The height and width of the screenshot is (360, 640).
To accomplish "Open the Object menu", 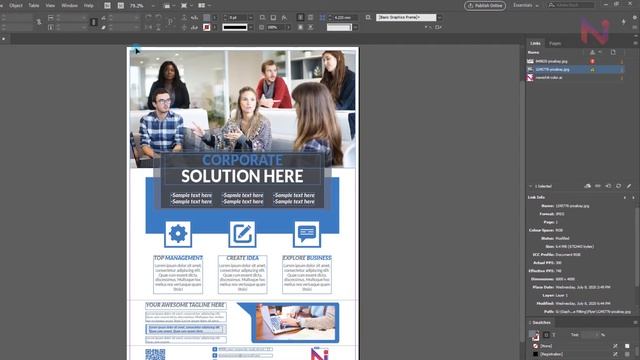I will (16, 6).
